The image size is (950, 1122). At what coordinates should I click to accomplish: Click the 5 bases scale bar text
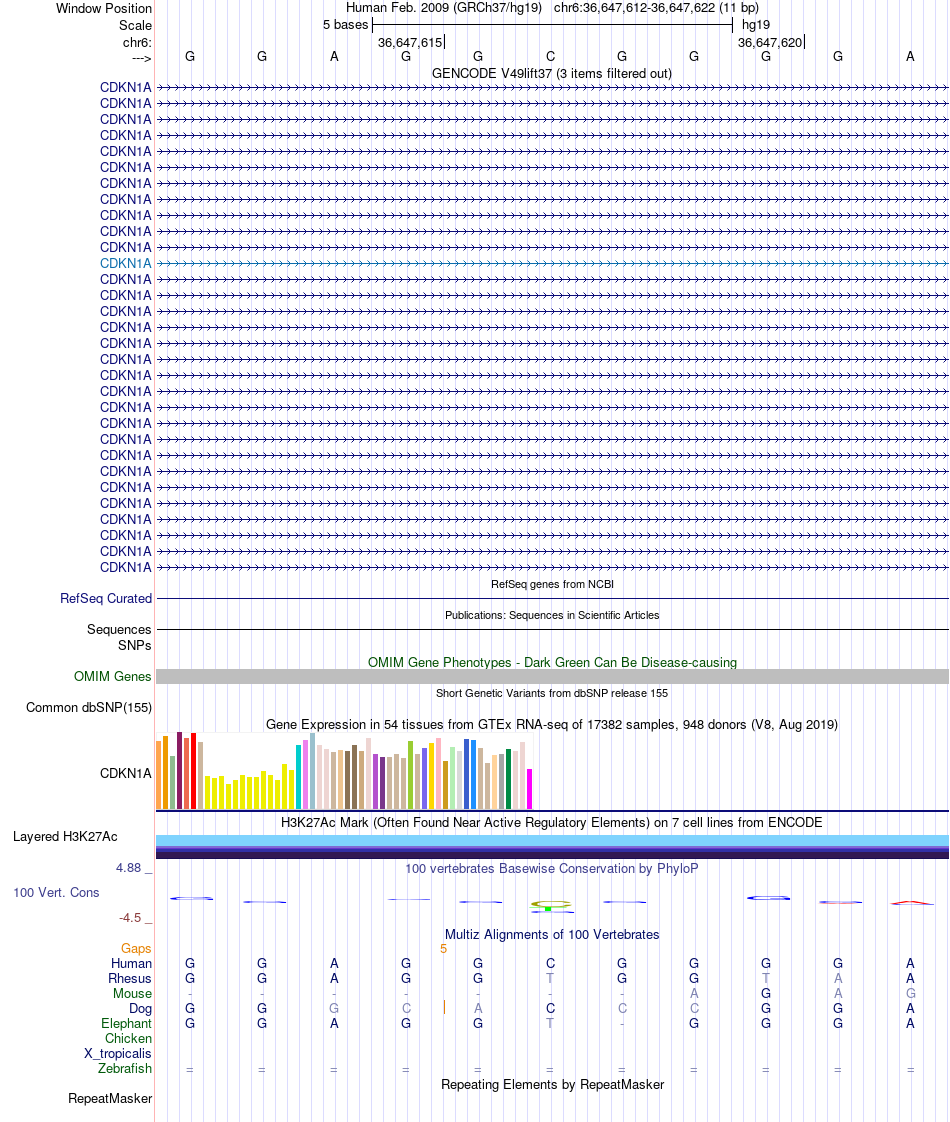tap(346, 24)
